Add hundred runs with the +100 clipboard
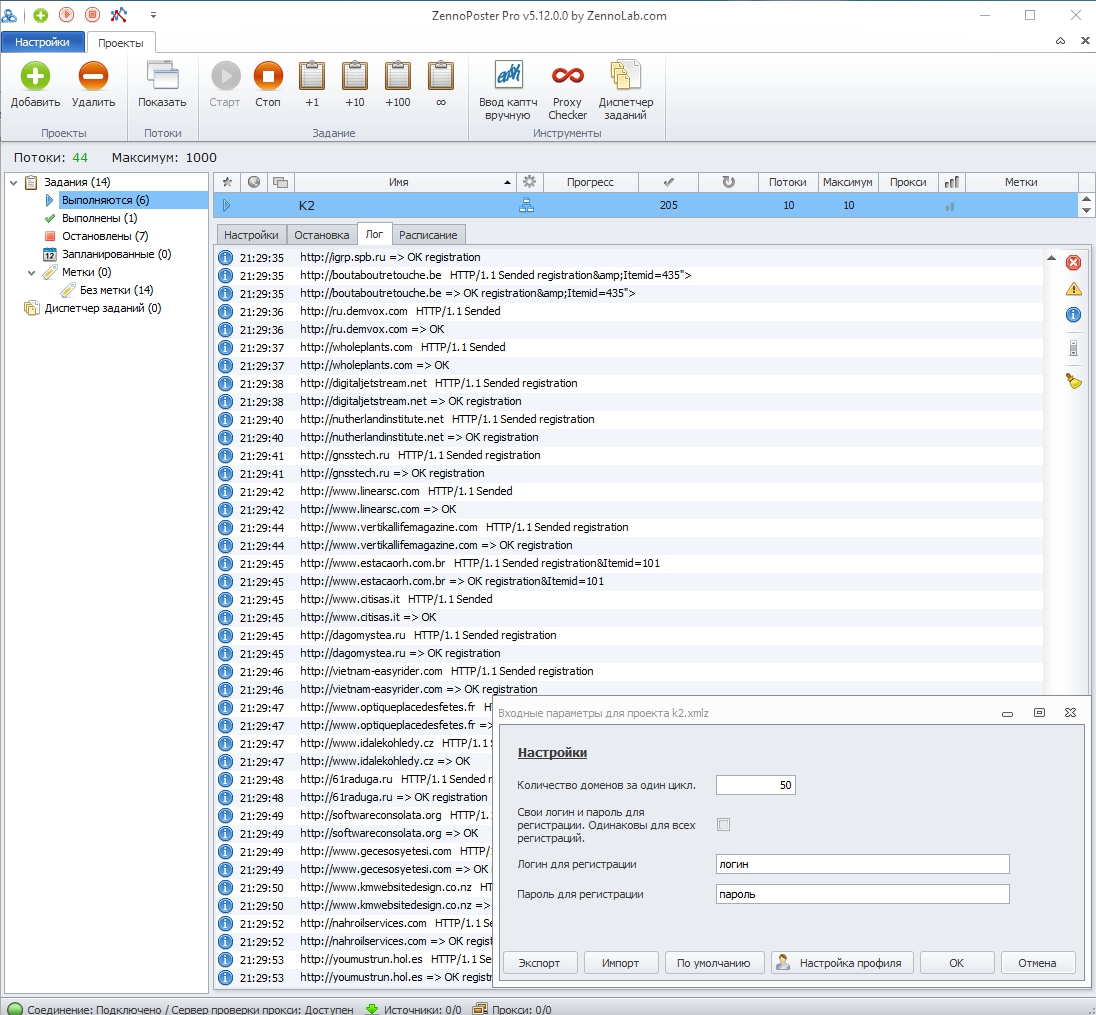Image resolution: width=1096 pixels, height=1015 pixels. 398,85
